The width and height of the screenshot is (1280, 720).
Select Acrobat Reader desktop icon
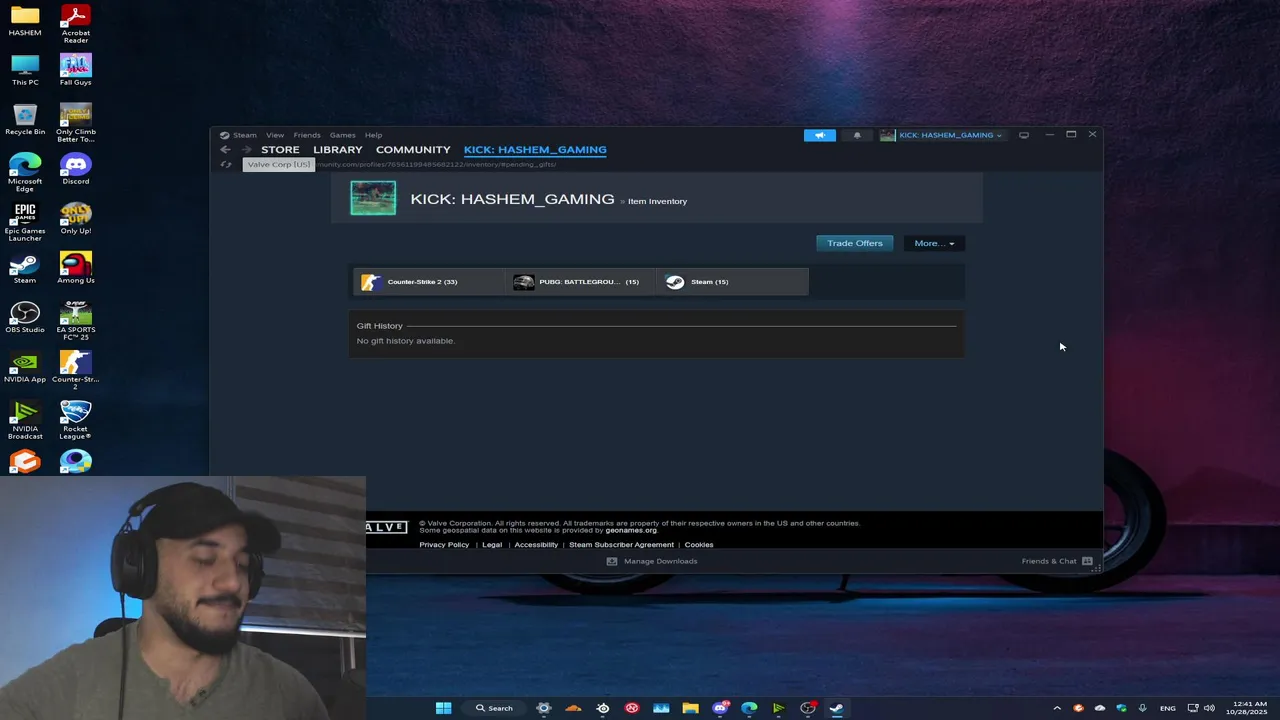[75, 24]
